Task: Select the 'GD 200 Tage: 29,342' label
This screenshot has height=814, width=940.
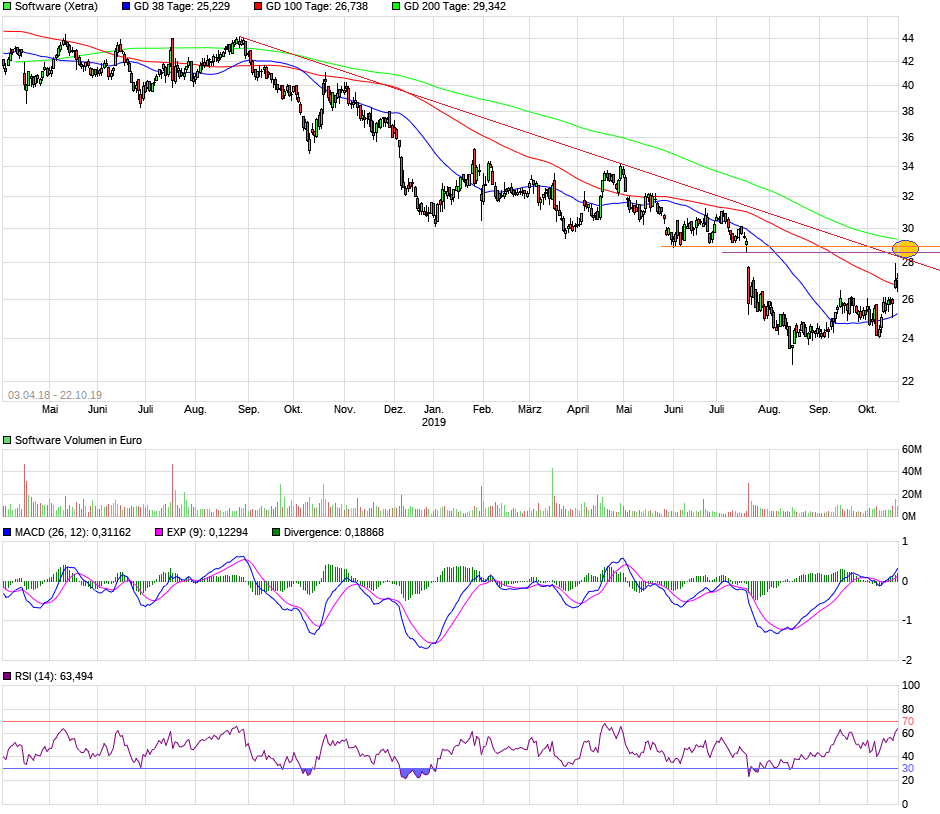Action: 454,7
